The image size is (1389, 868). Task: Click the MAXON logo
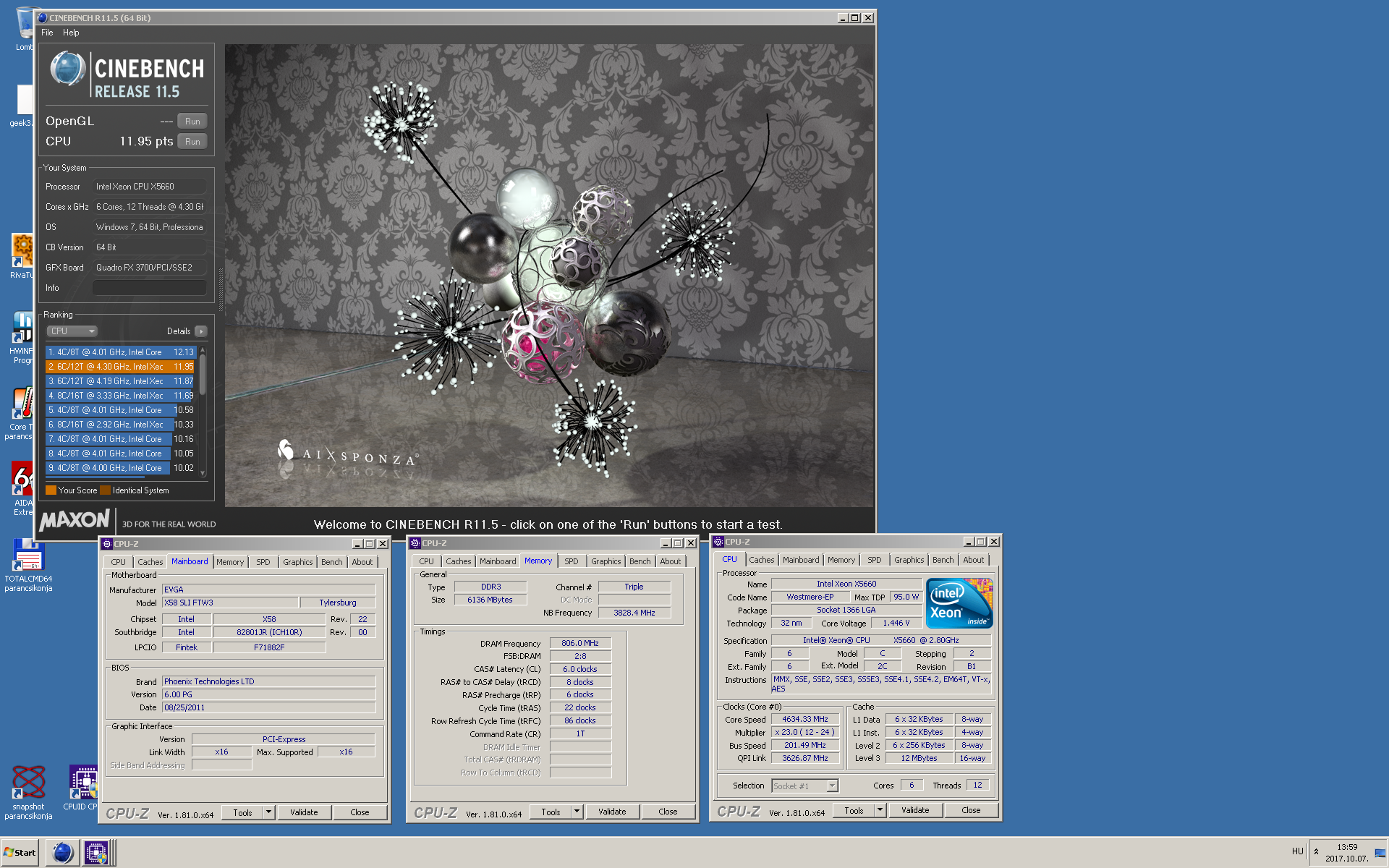click(x=75, y=520)
